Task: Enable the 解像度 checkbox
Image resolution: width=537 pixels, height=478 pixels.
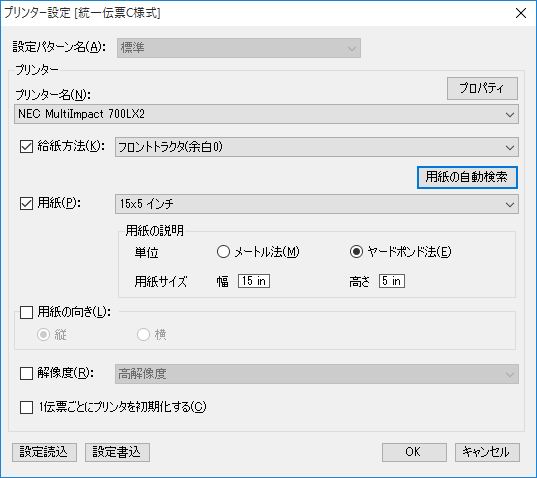Action: point(26,374)
